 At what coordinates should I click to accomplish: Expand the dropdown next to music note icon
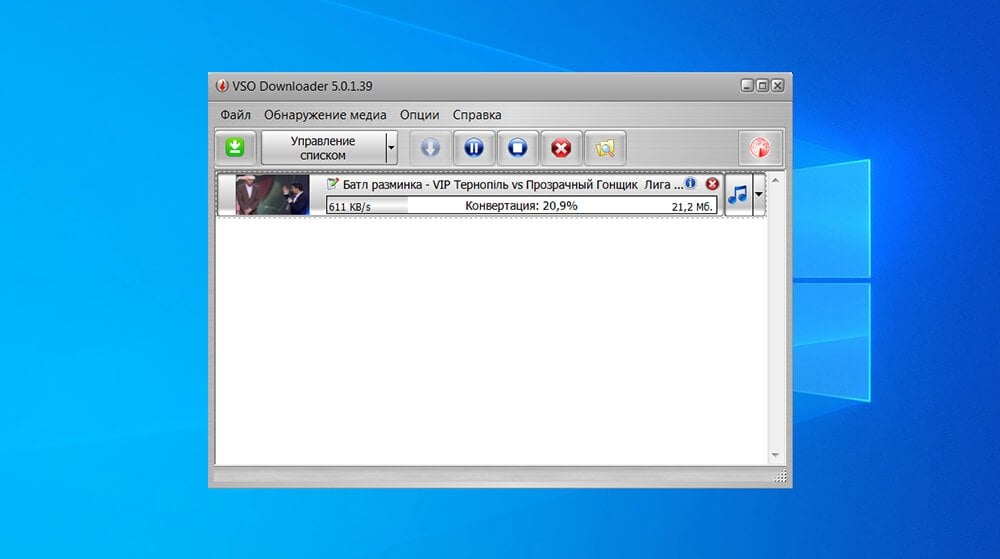click(x=759, y=194)
